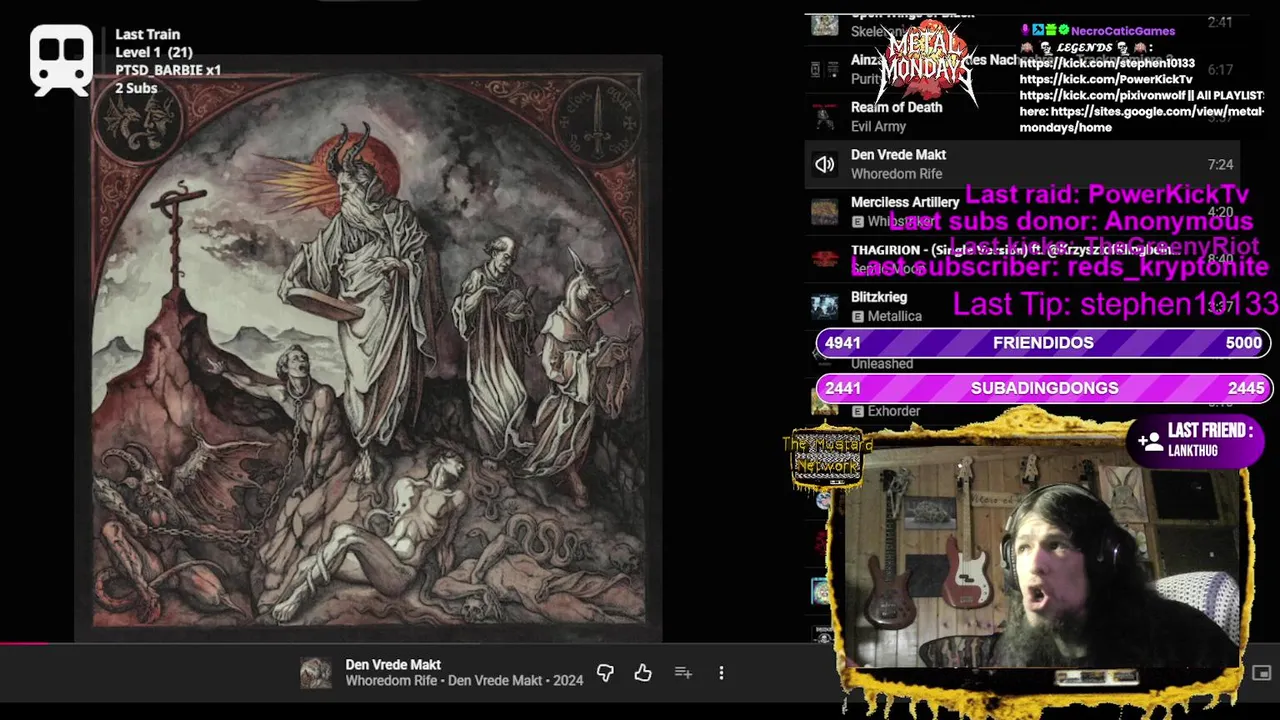Open the THAGIRION queue thumbnail
Image resolution: width=1280 pixels, height=720 pixels.
pyautogui.click(x=824, y=259)
